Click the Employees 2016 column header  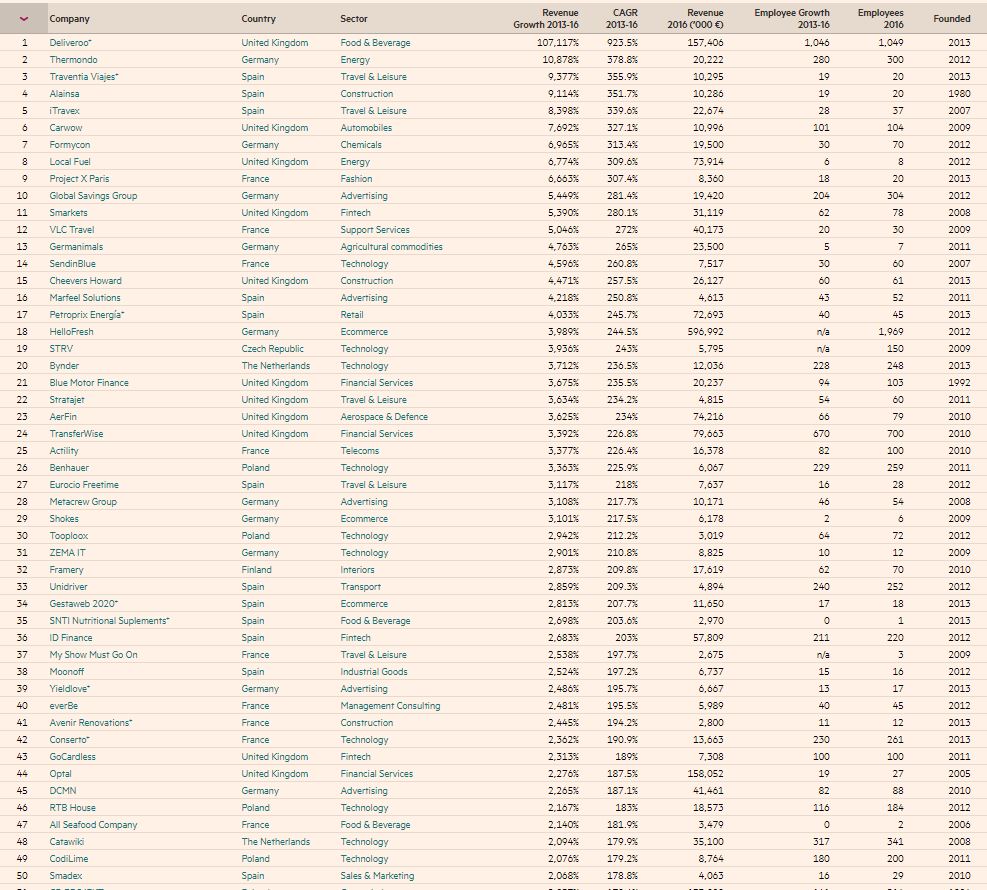click(880, 18)
